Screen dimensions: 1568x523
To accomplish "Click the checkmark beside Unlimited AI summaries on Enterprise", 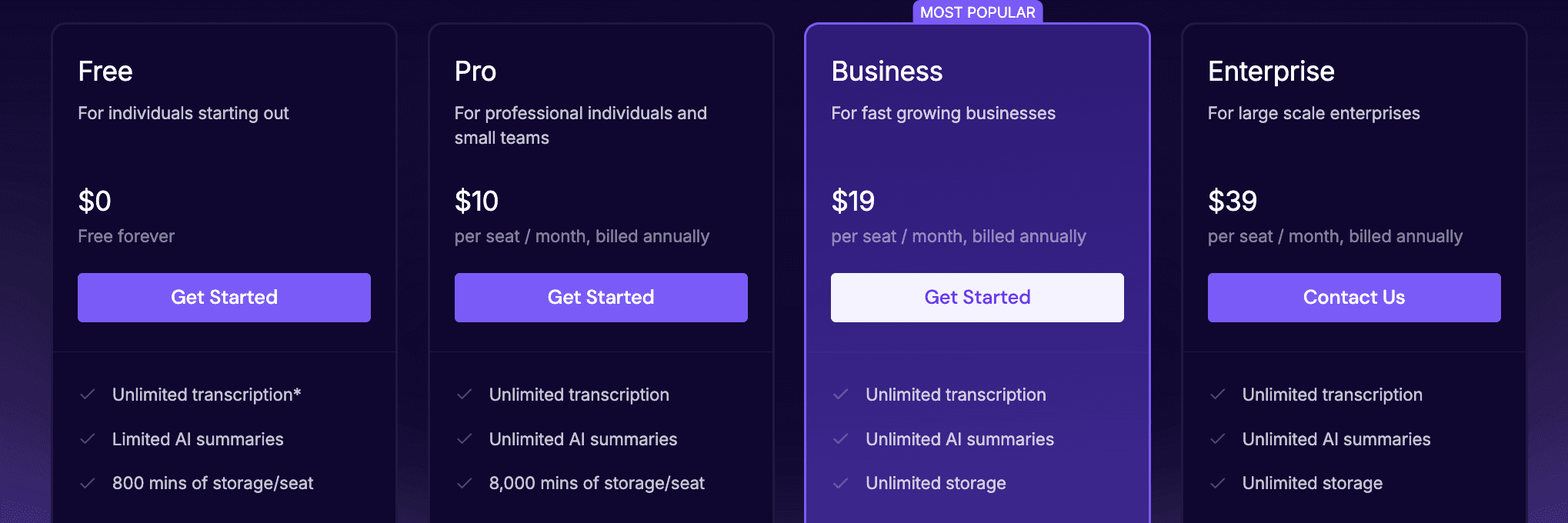I will 1218,439.
